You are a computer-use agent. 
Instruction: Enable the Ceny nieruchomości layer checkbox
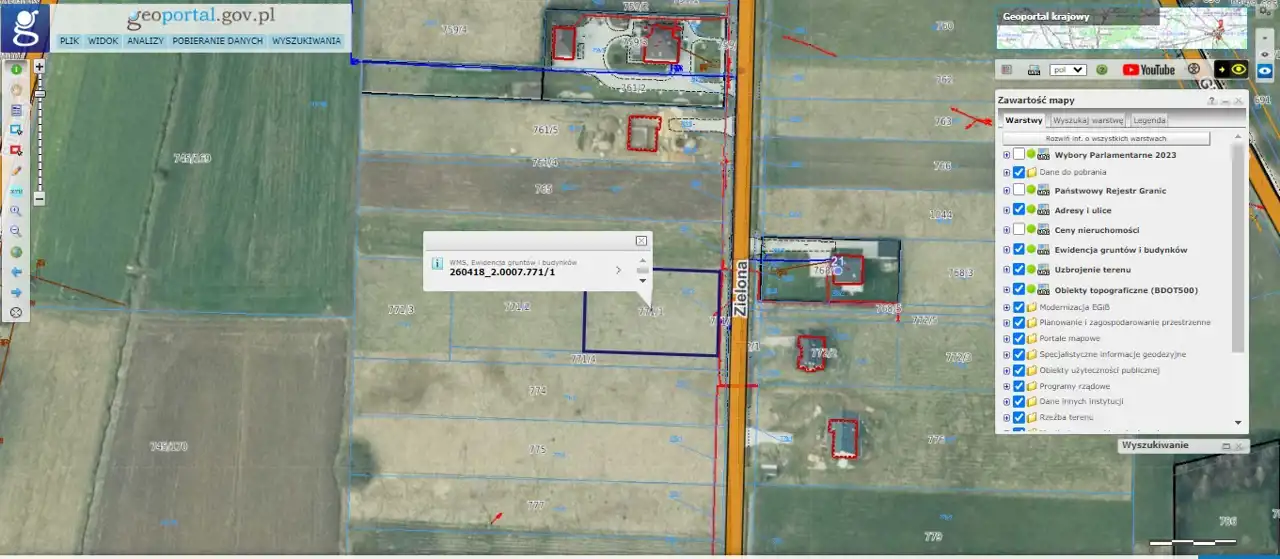click(x=1018, y=230)
